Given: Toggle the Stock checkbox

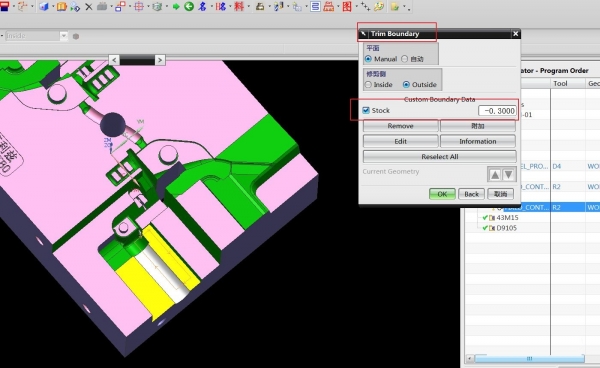Looking at the screenshot, I should [366, 110].
